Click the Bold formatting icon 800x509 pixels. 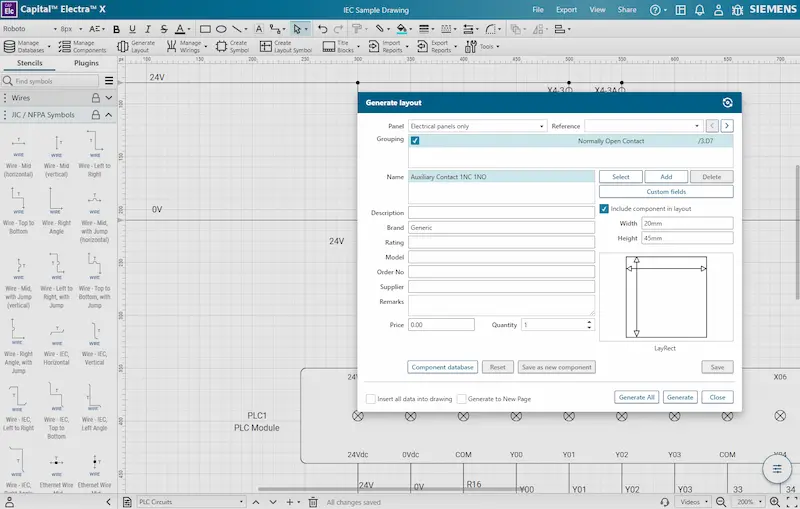(117, 29)
